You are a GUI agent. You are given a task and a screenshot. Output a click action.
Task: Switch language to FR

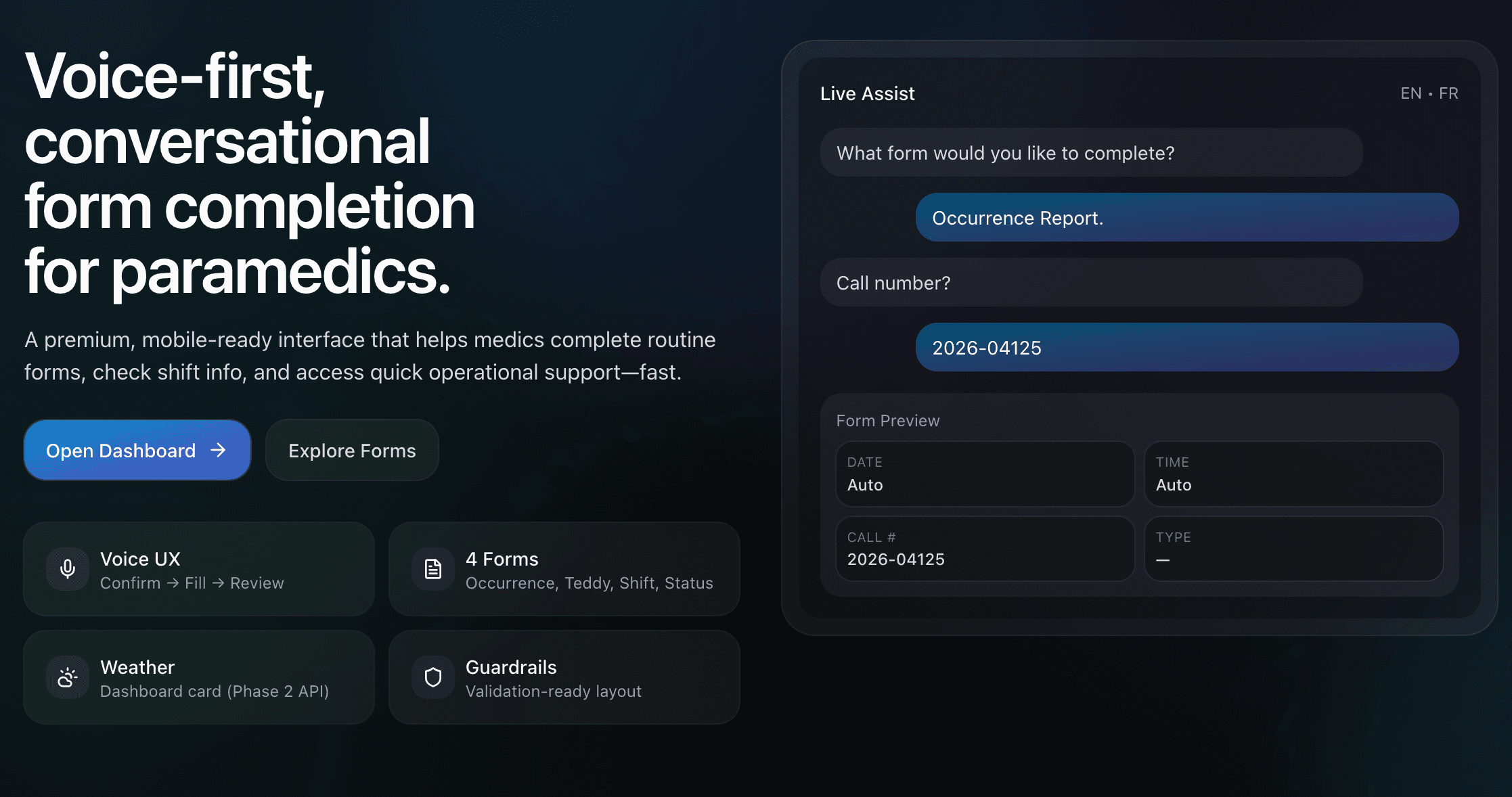[x=1448, y=93]
